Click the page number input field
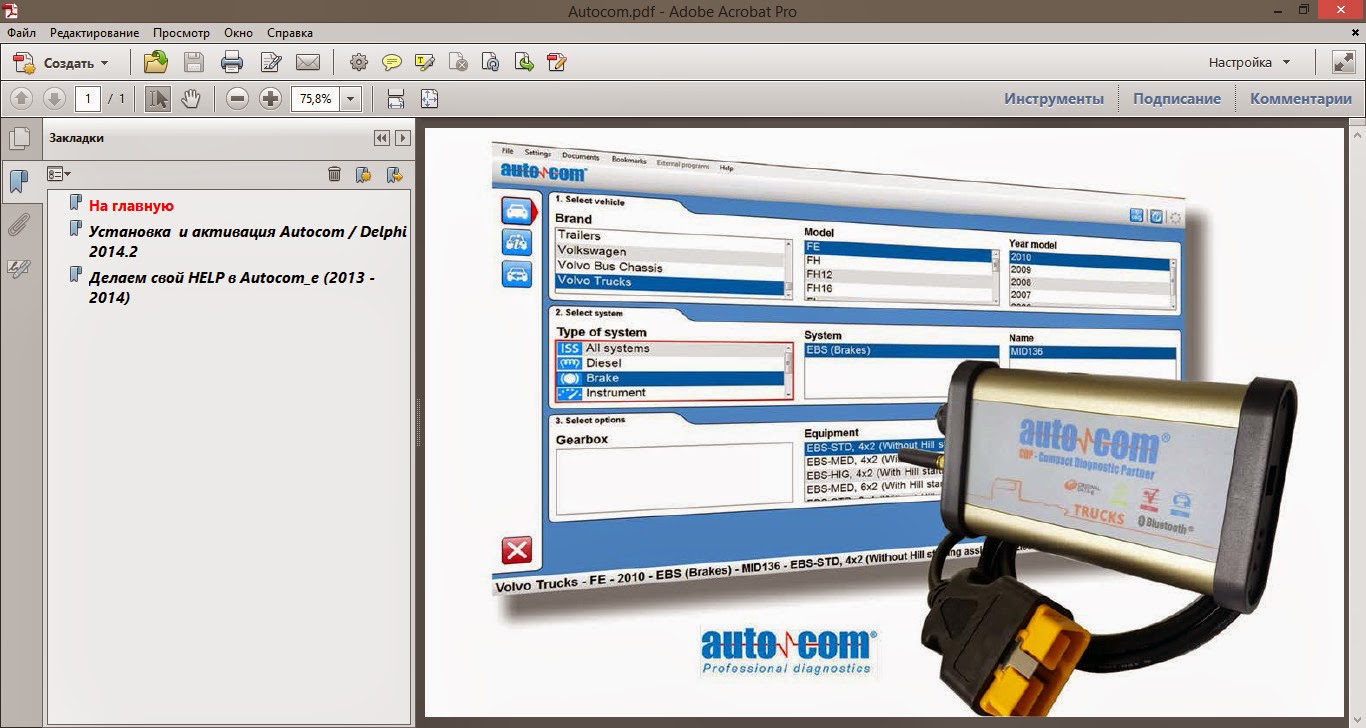 tap(88, 99)
